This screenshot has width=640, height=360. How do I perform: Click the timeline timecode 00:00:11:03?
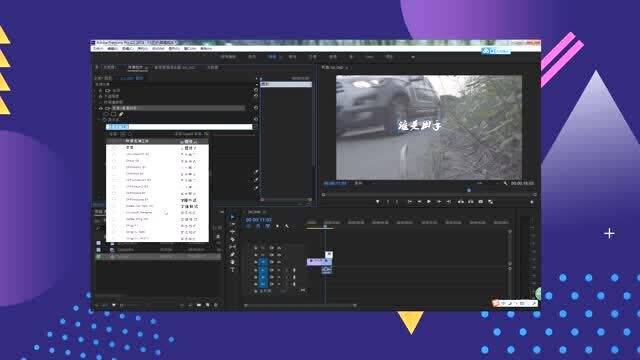[x=259, y=220]
